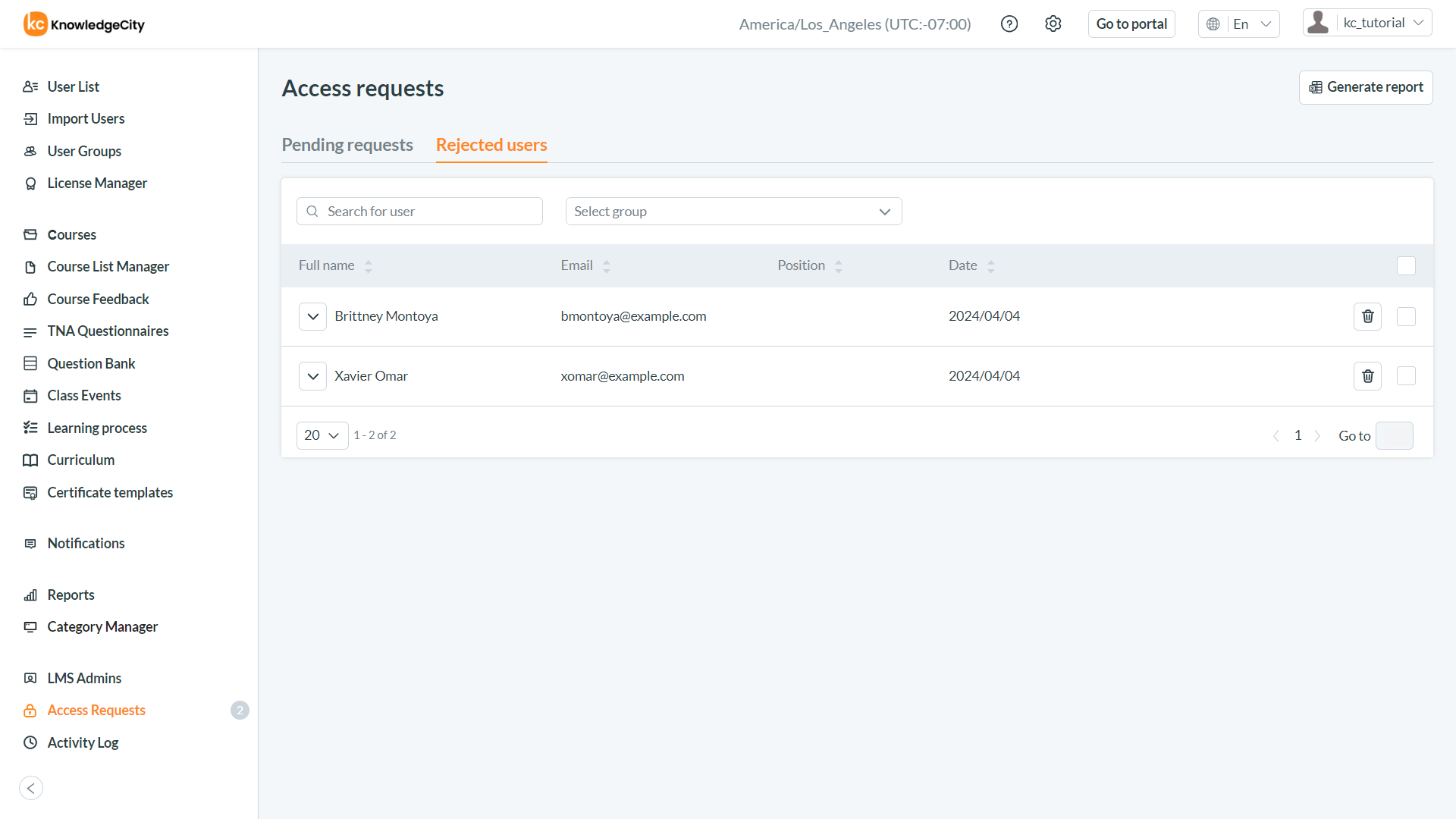The width and height of the screenshot is (1456, 819).
Task: Open License Manager from sidebar
Action: 97,184
